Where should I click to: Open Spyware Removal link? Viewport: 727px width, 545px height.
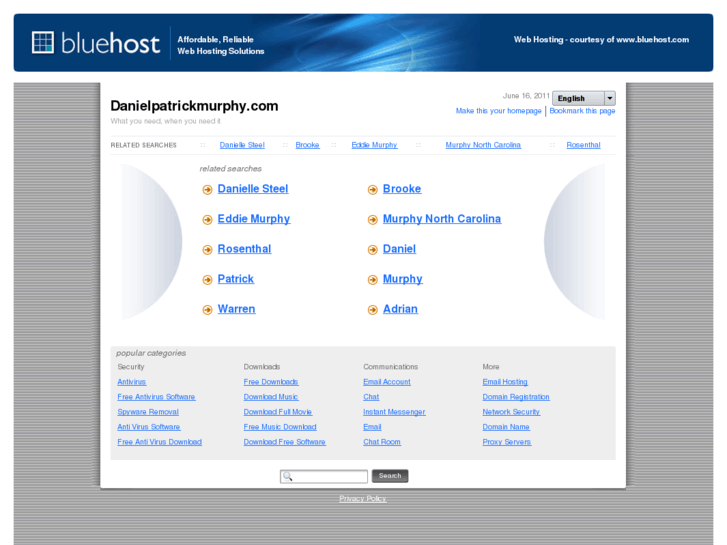click(x=148, y=412)
